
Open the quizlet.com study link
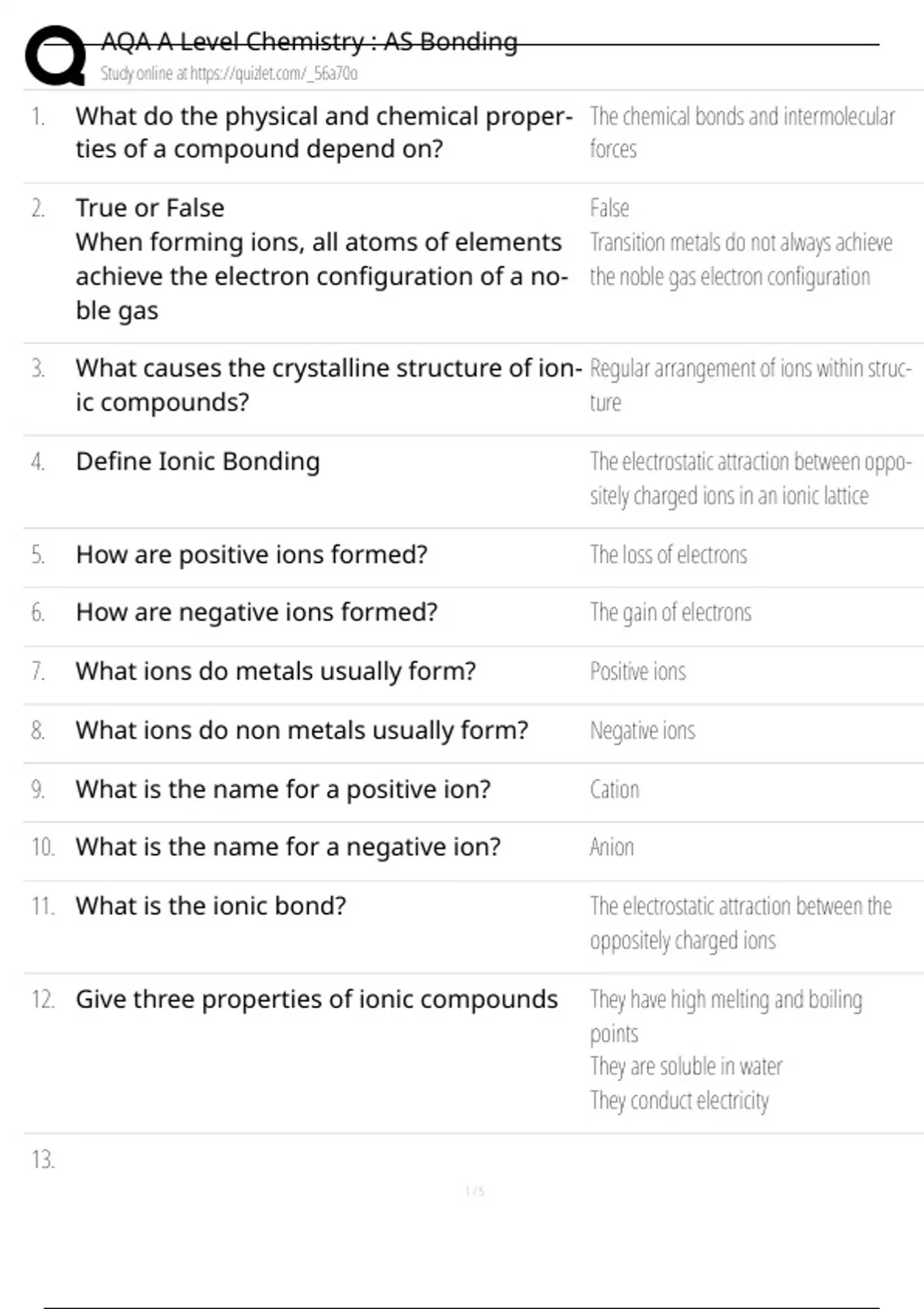coord(229,74)
